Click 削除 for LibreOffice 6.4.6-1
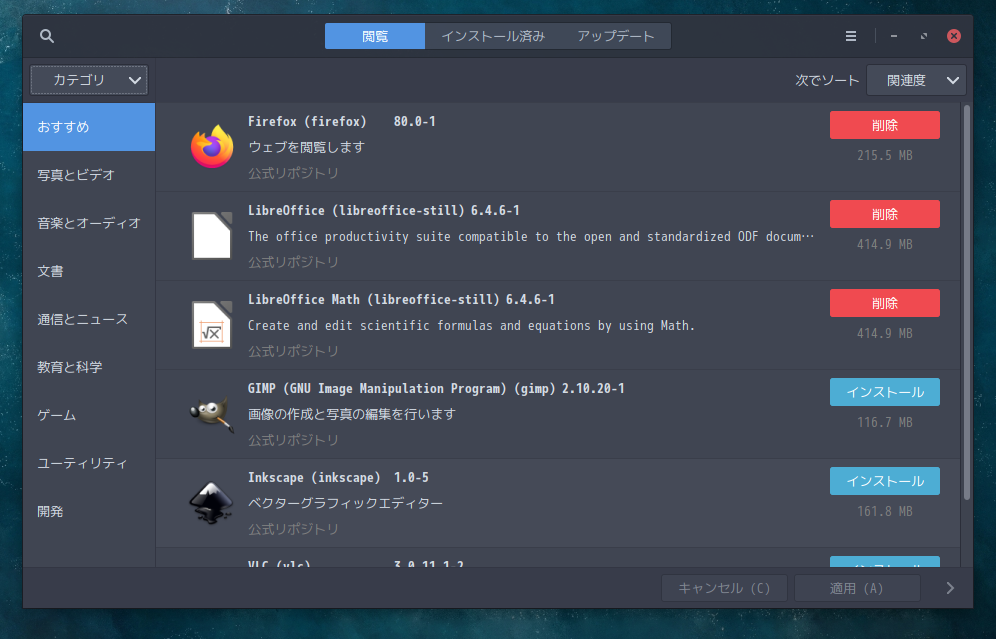 pos(885,214)
